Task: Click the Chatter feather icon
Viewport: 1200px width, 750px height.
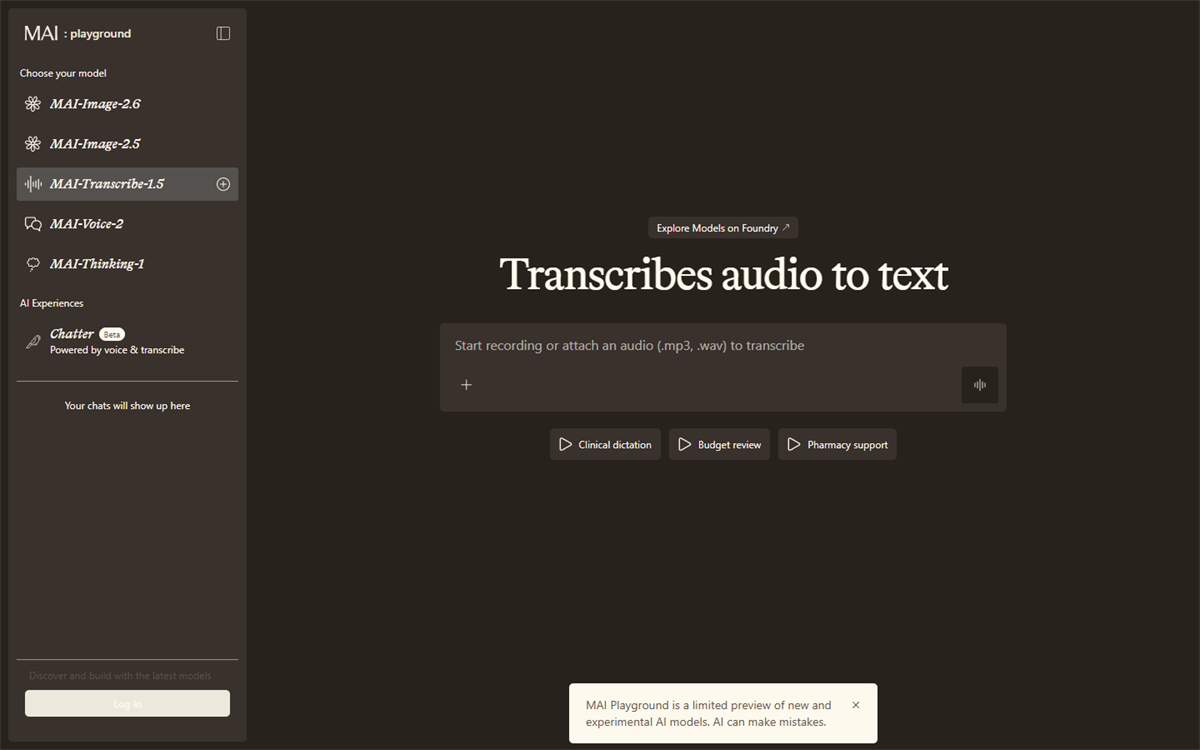Action: (33, 341)
